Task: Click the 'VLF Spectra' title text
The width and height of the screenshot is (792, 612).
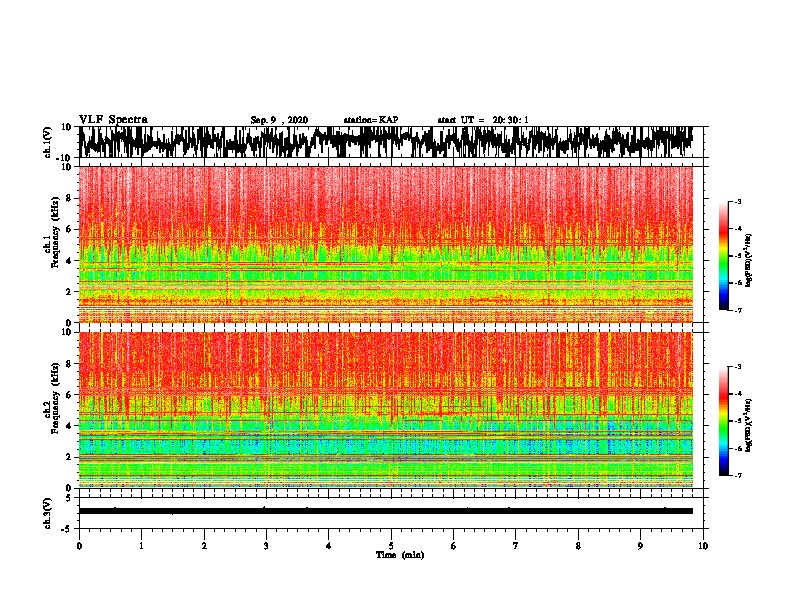Action: tap(113, 120)
